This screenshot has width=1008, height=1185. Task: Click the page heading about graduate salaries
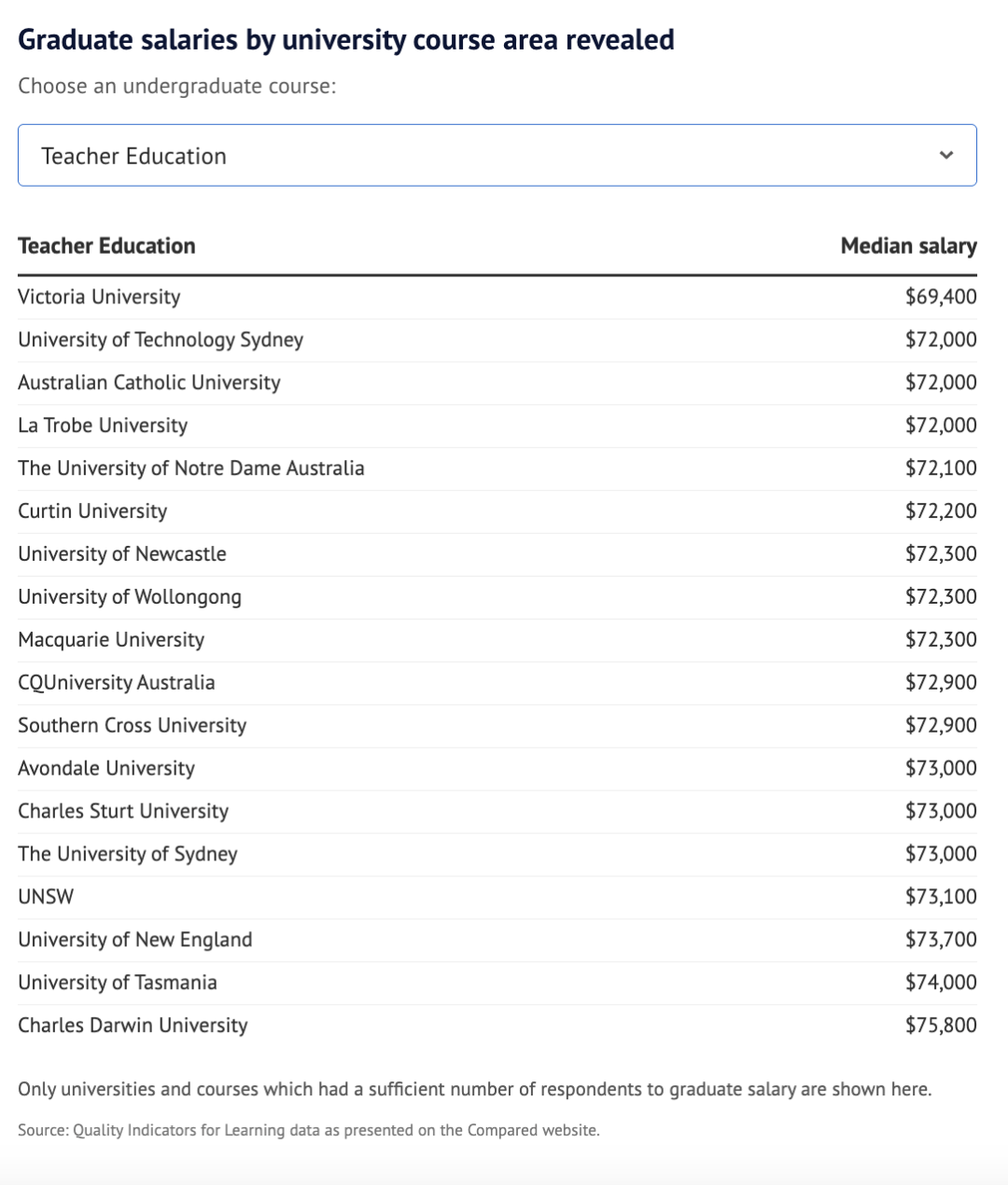(x=346, y=40)
